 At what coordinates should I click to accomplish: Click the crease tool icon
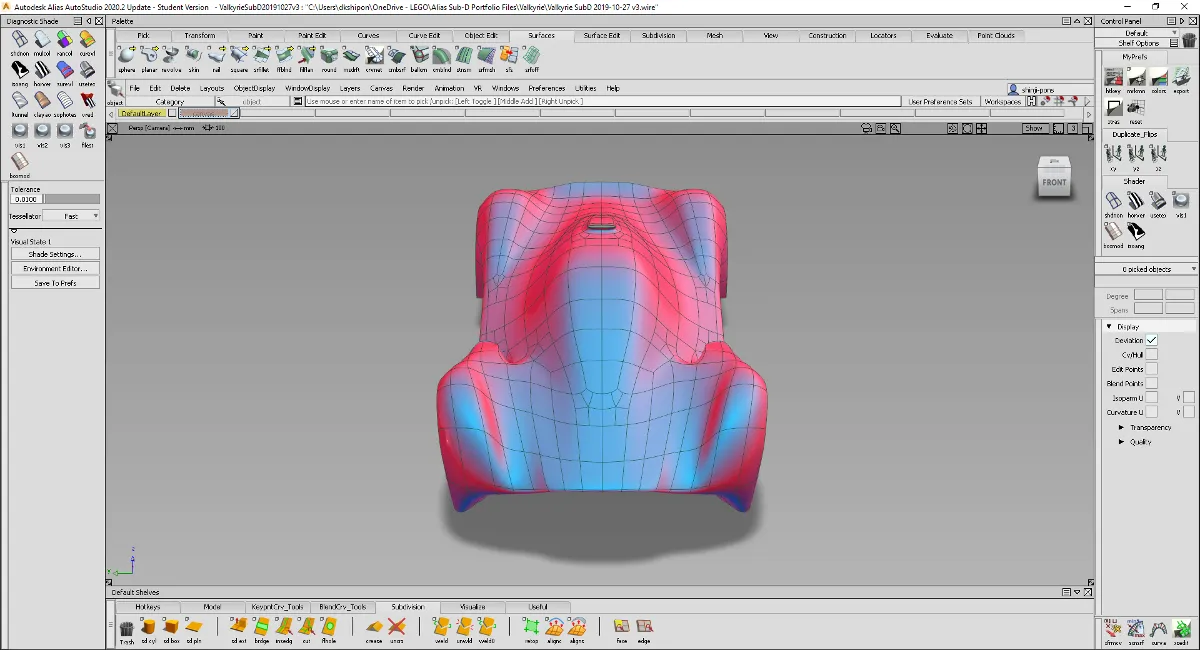374,627
